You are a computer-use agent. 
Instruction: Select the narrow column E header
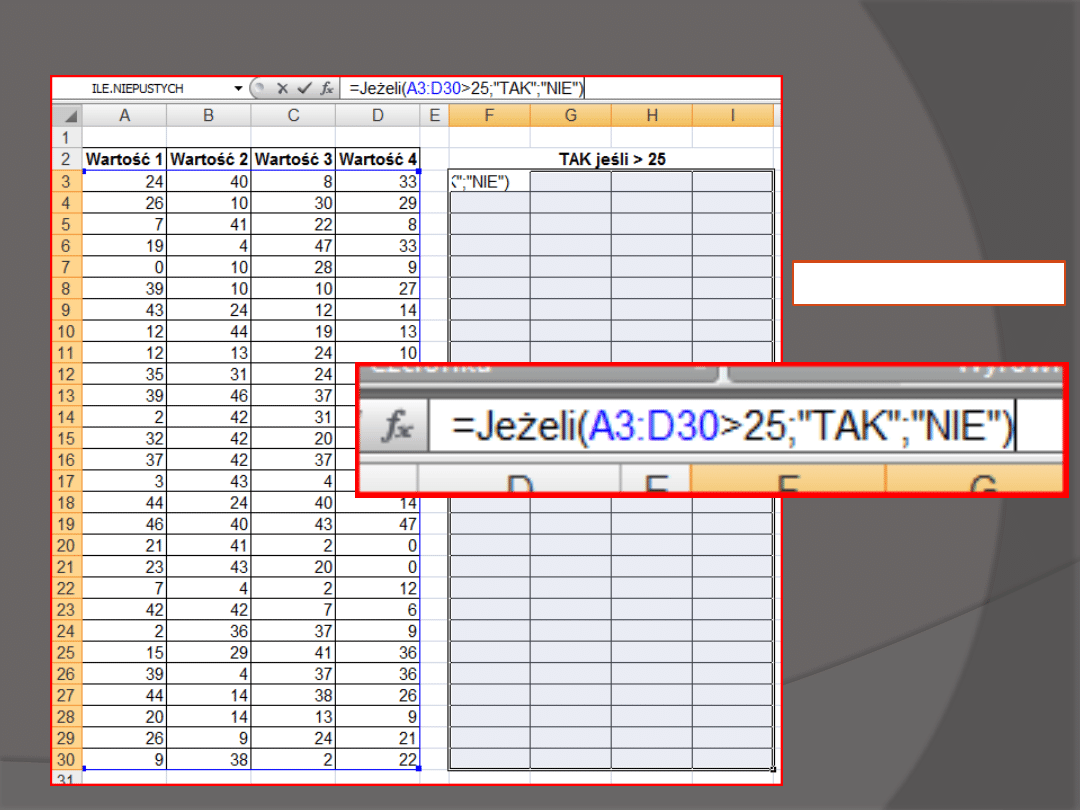coord(434,116)
